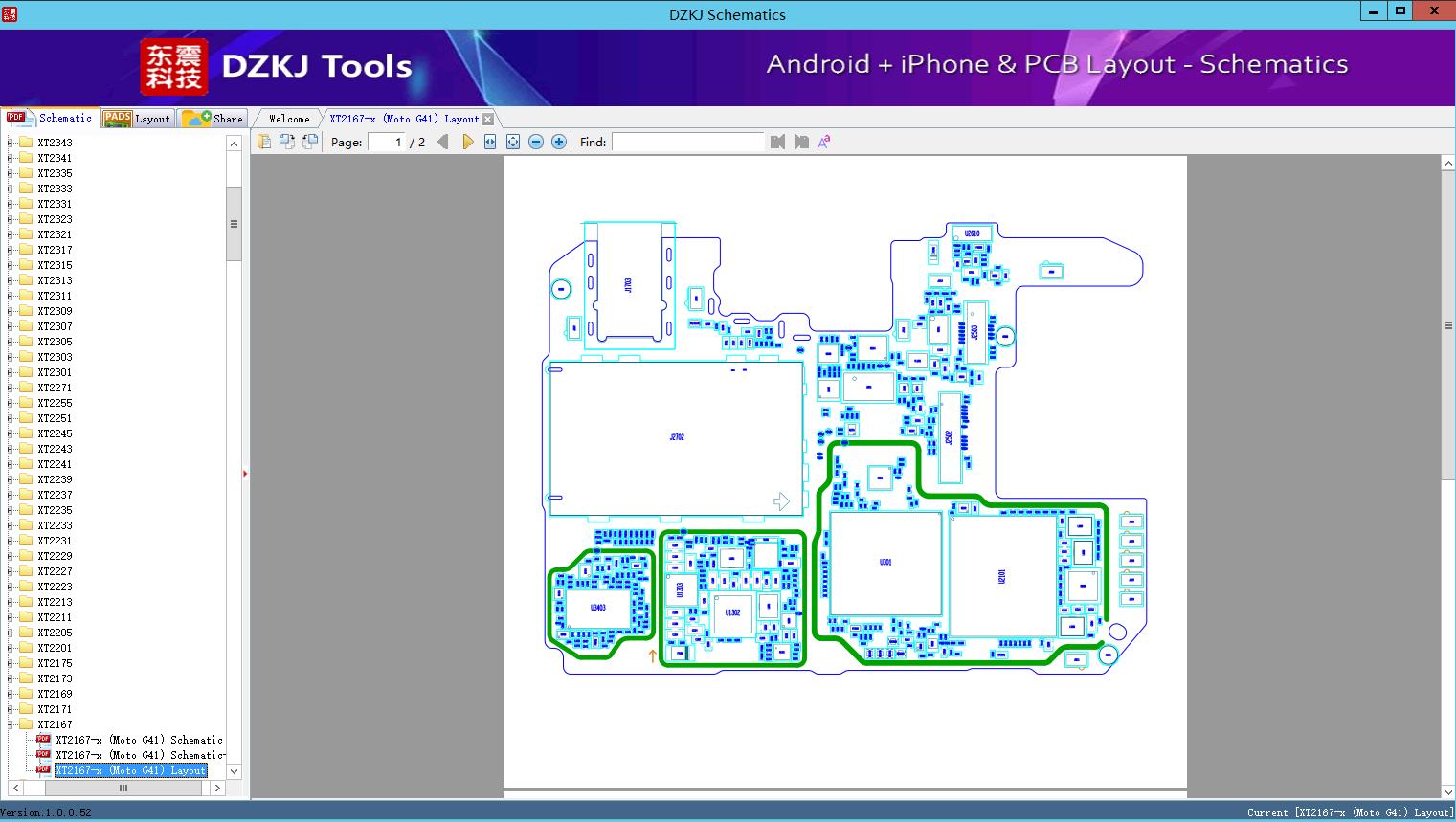Viewport: 1456px width, 822px height.
Task: Go to next page with yellow arrow
Action: (467, 141)
